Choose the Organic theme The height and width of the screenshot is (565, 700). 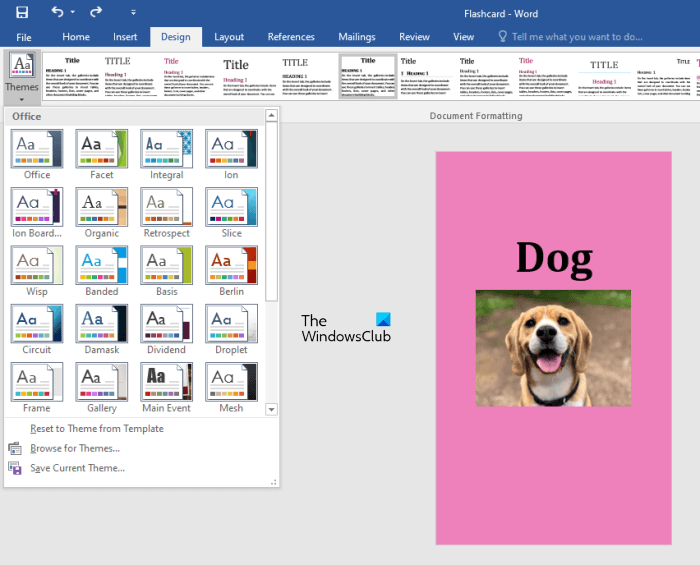click(102, 206)
